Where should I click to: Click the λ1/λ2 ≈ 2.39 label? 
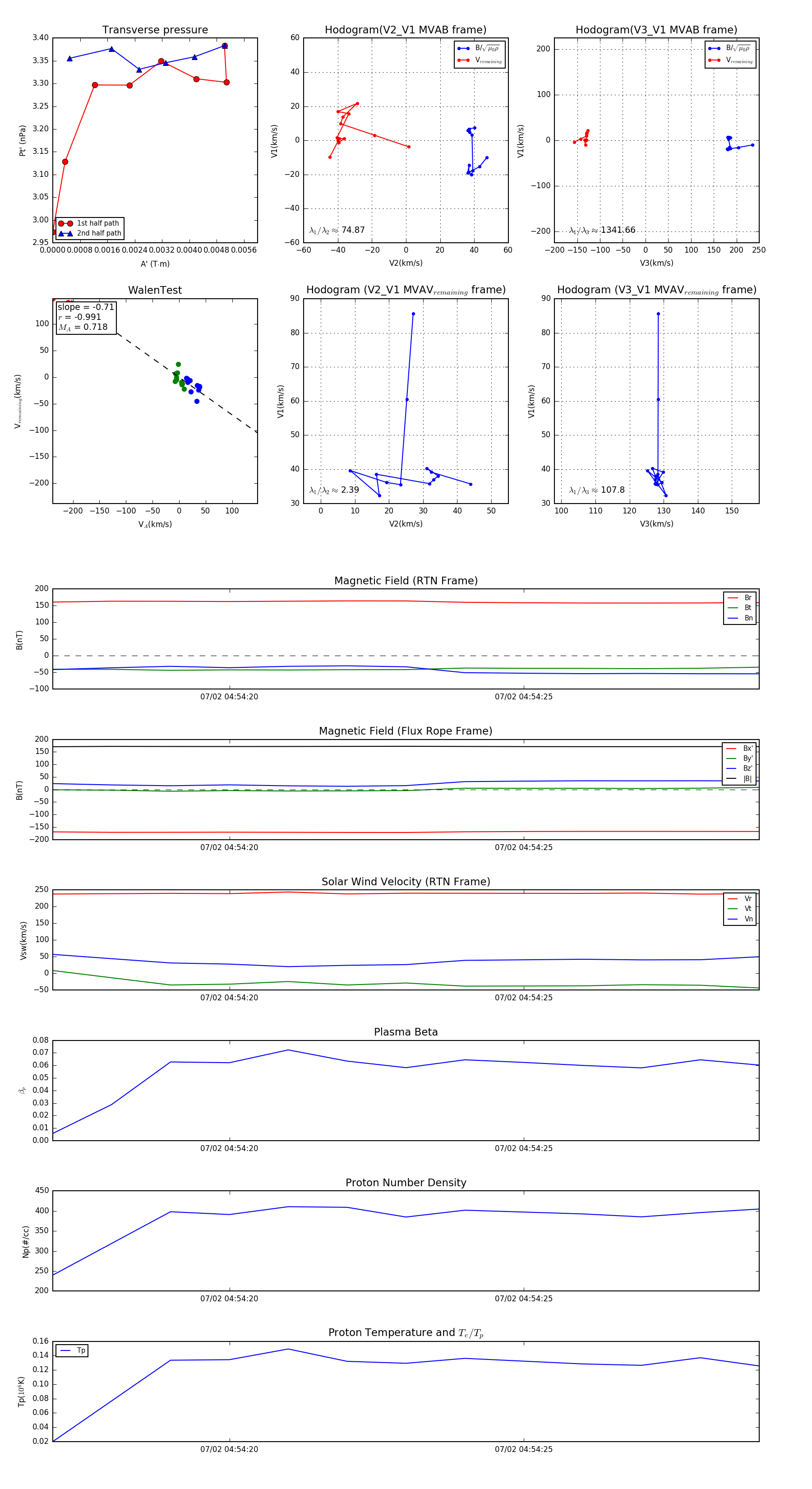point(334,490)
